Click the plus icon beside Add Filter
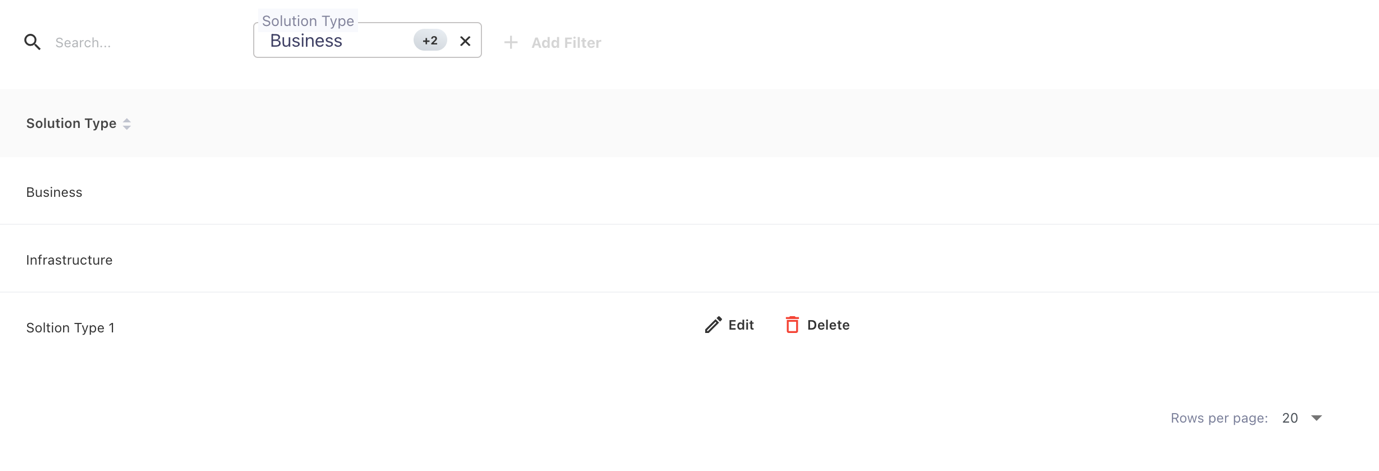The height and width of the screenshot is (471, 1379). 511,43
